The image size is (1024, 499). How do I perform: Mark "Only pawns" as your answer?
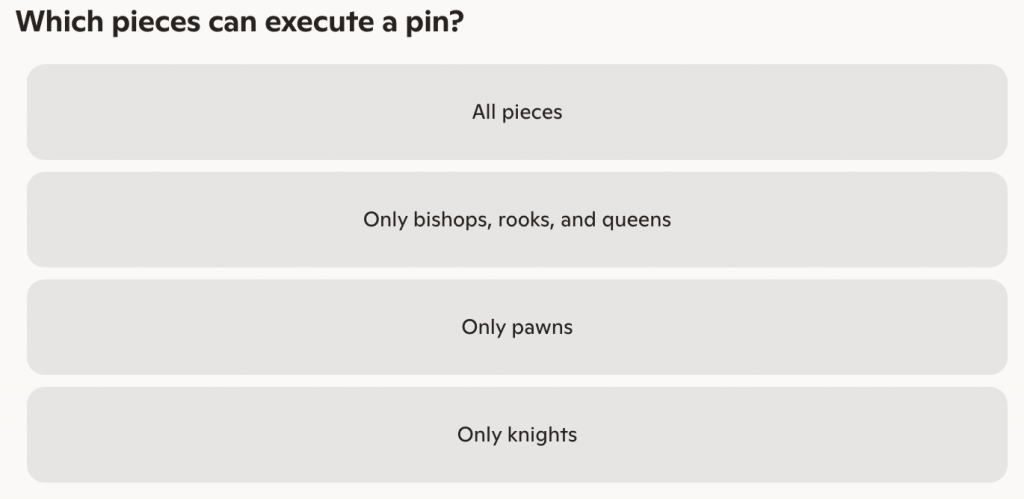tap(517, 327)
